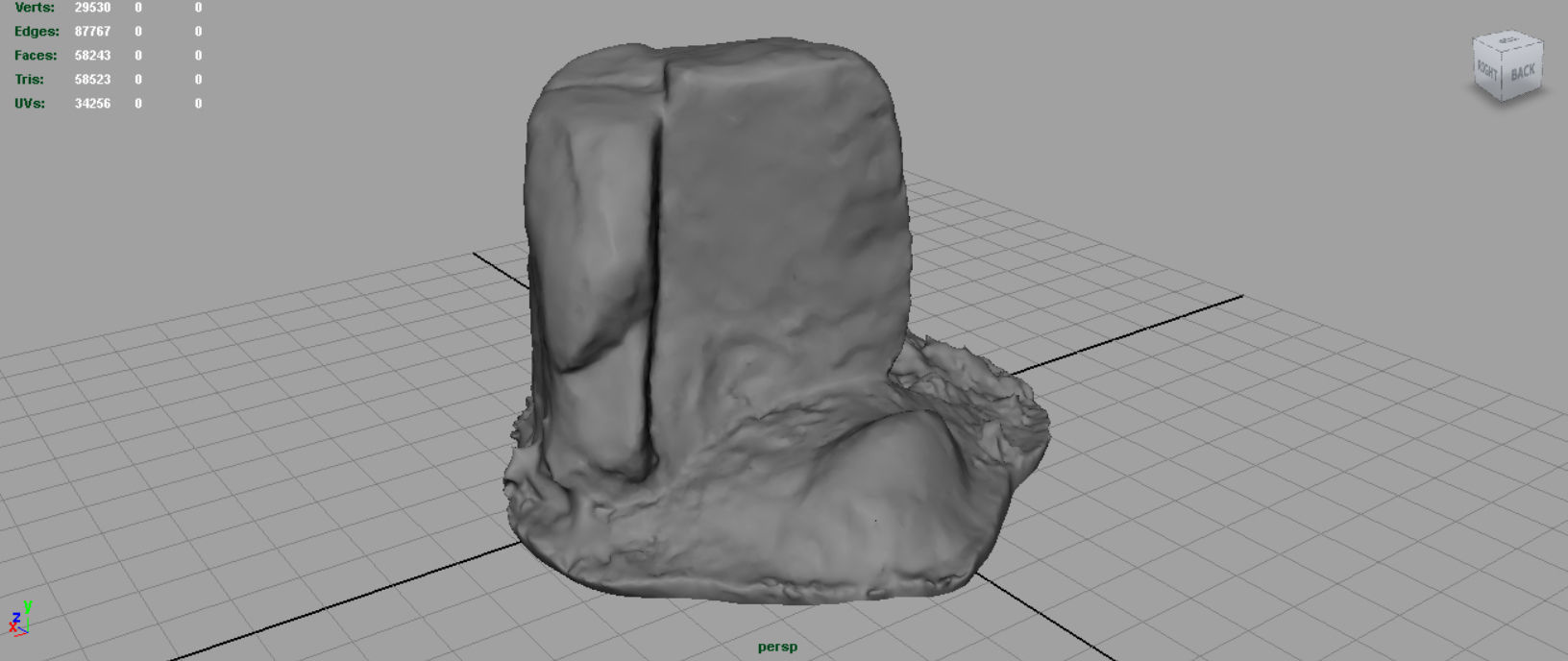Click the UVs count '34256'
The width and height of the screenshot is (1568, 661).
92,104
